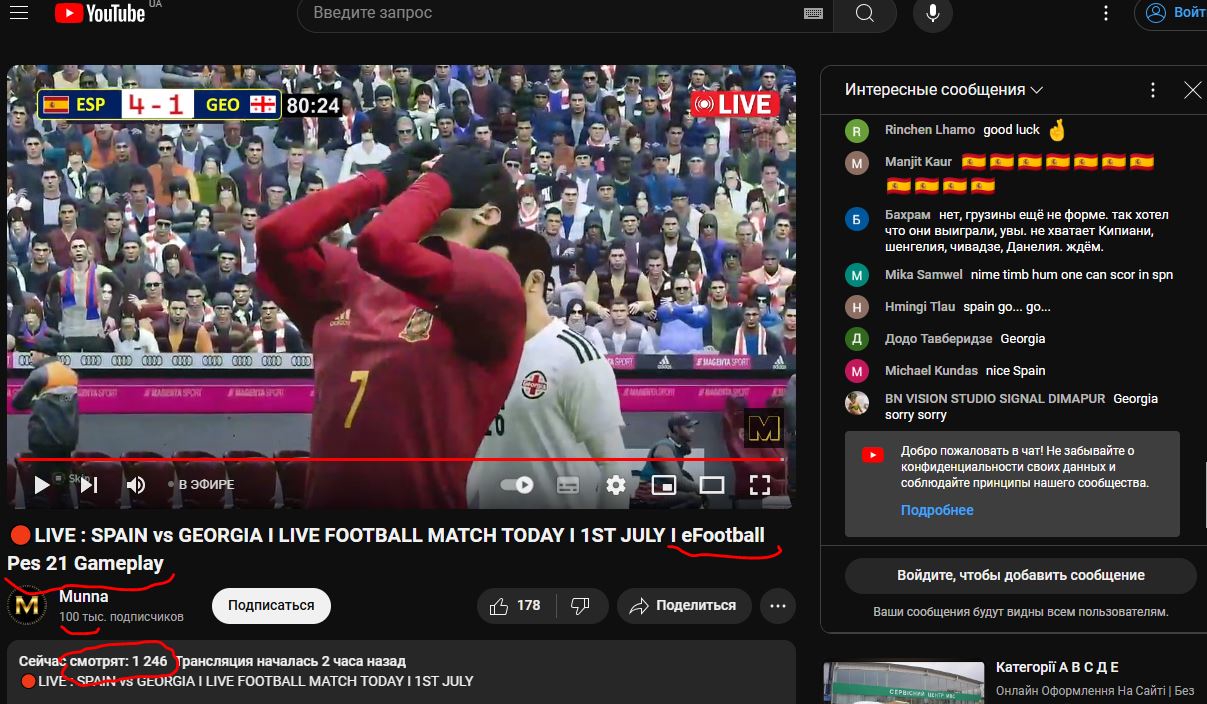This screenshot has height=704, width=1207.
Task: Select the author name 'Додо Тавберидзе'
Action: pyautogui.click(x=939, y=338)
